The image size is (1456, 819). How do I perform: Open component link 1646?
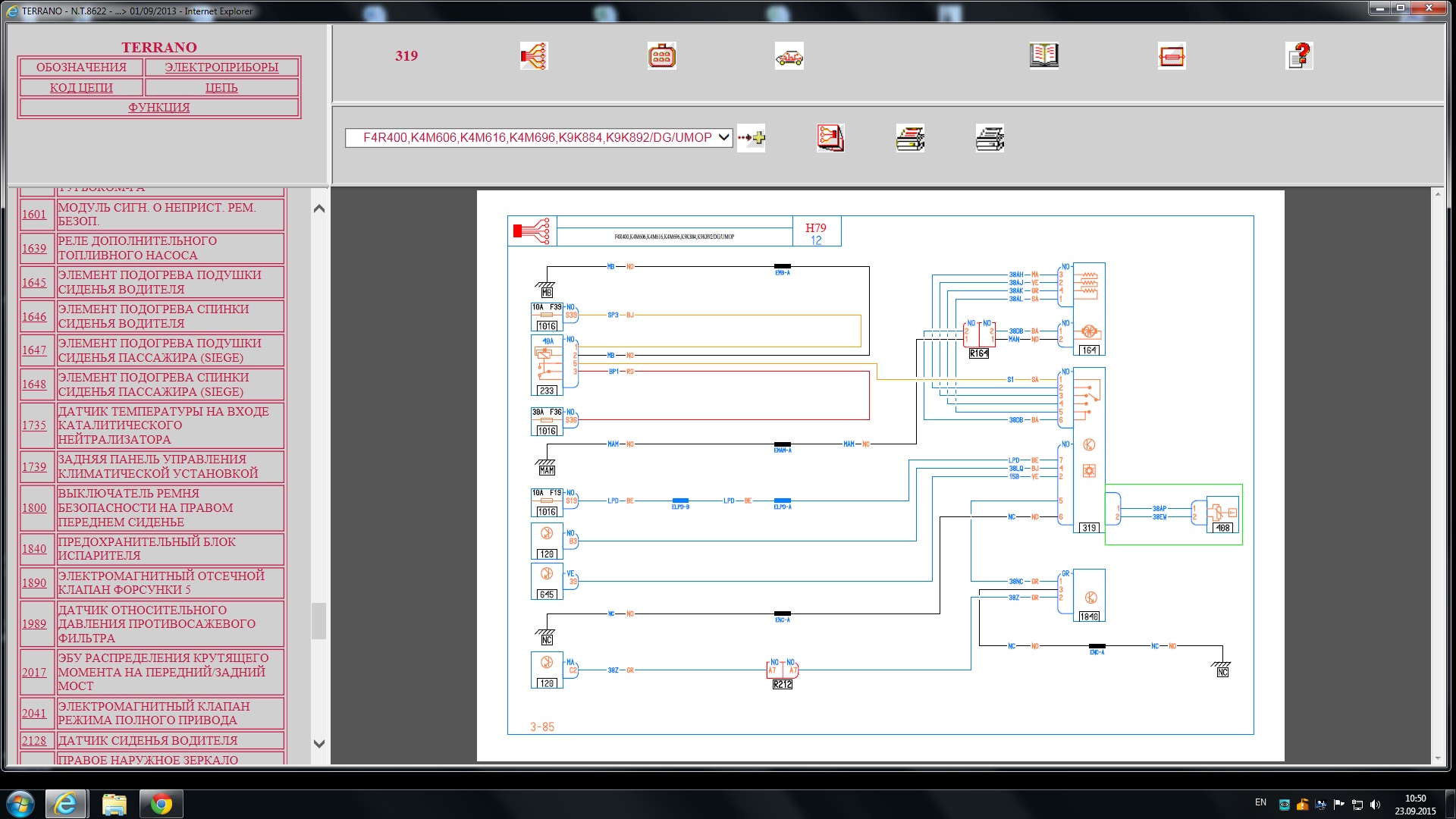[34, 317]
